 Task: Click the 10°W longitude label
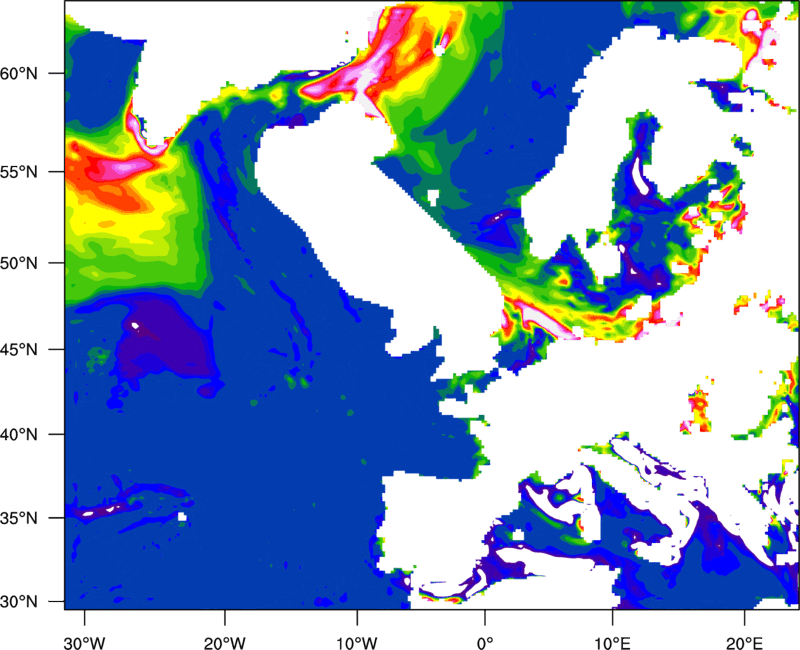pos(357,643)
